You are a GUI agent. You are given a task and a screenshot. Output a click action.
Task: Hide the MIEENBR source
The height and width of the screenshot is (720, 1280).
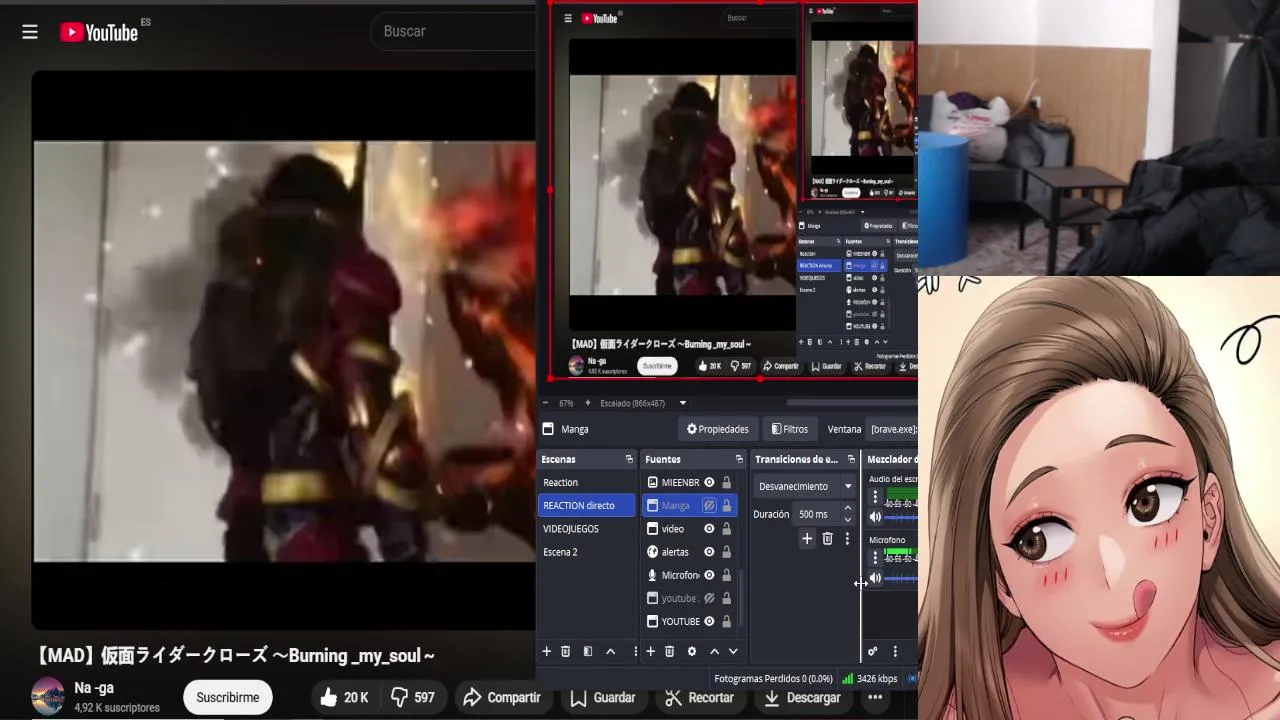click(709, 482)
